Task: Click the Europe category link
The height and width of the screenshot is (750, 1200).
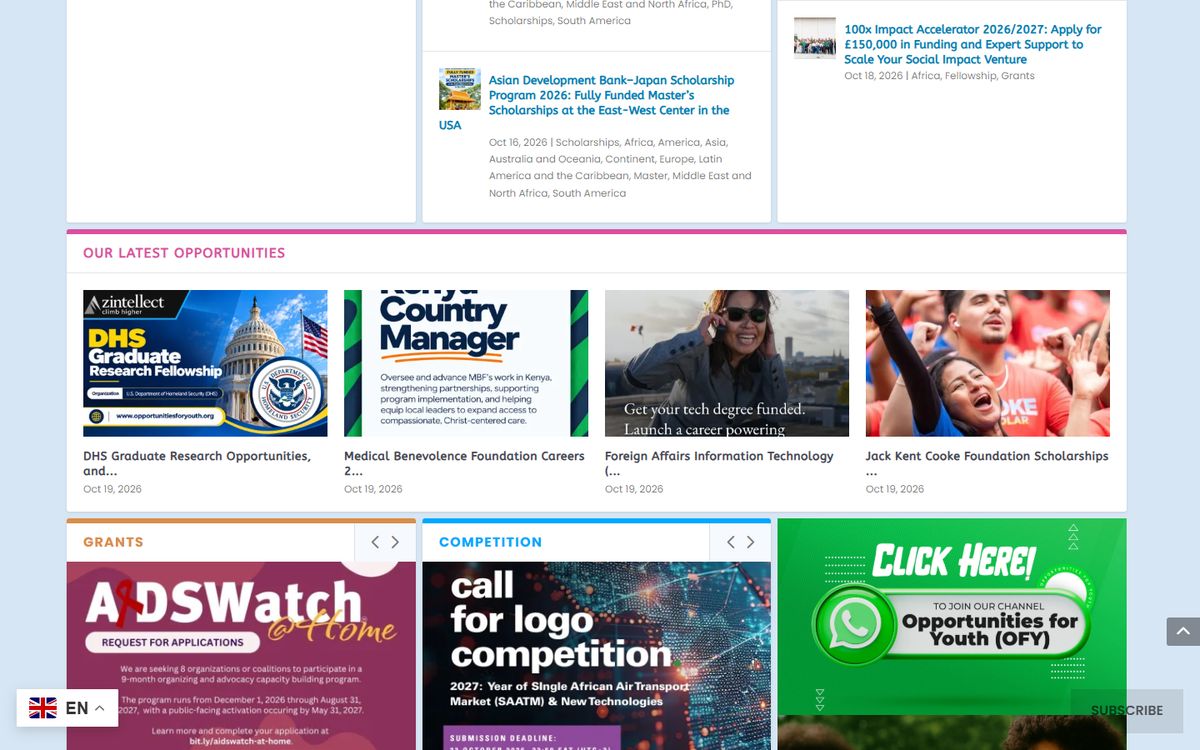Action: 676,159
